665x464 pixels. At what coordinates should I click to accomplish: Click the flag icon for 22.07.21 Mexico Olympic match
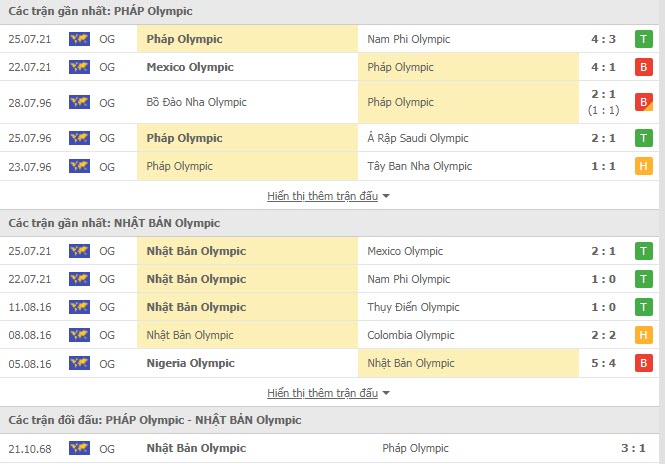(x=79, y=67)
